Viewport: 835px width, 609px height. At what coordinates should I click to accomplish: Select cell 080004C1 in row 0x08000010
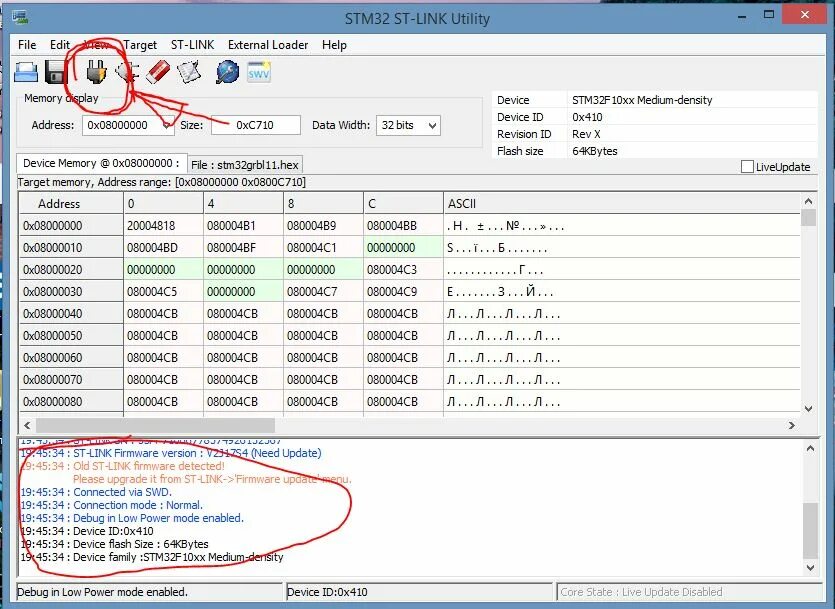click(323, 248)
